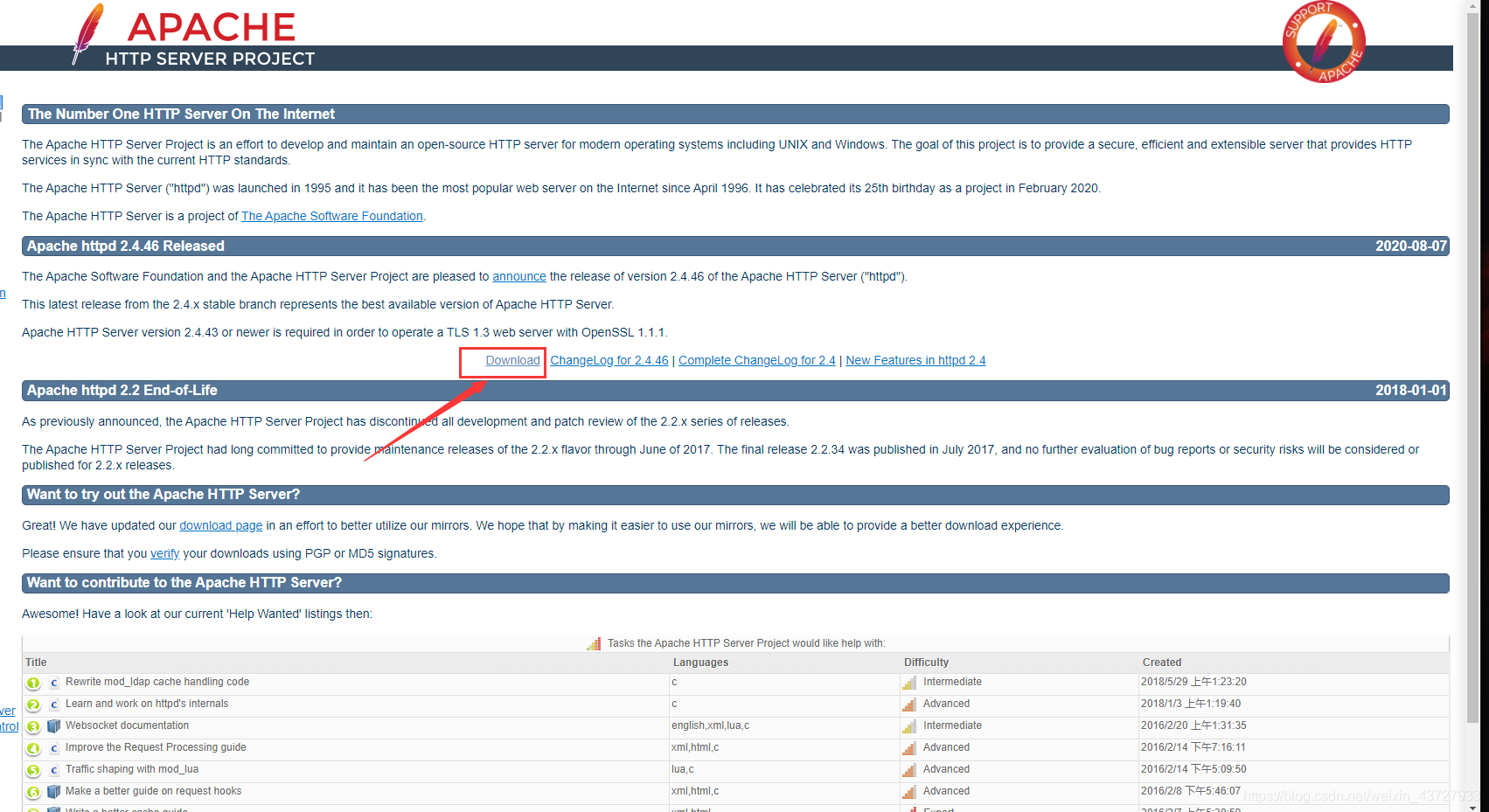This screenshot has width=1489, height=812.
Task: Click created date 2016/2/20 cell
Action: pyautogui.click(x=1193, y=725)
